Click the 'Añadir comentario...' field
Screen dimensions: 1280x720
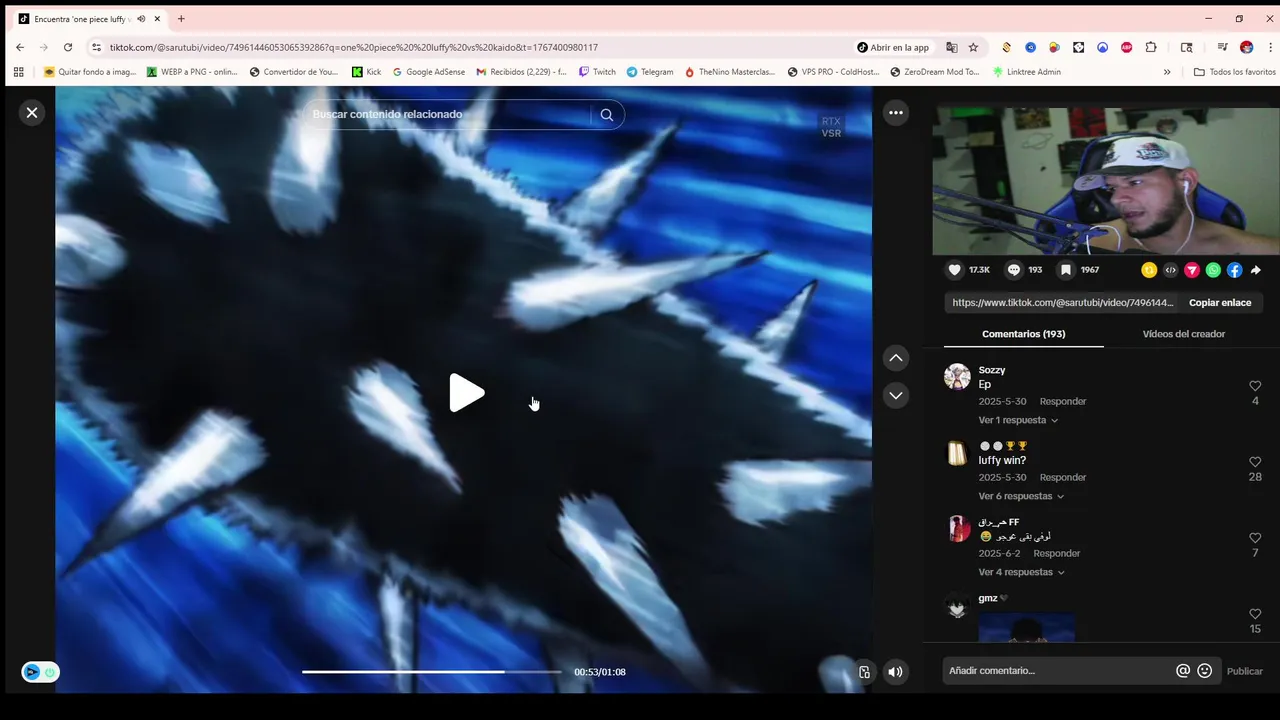tap(1058, 671)
